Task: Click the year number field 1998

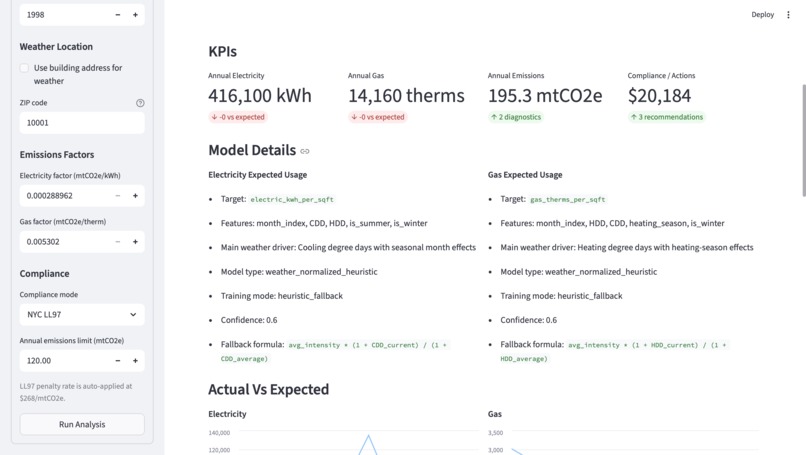Action: (64, 15)
